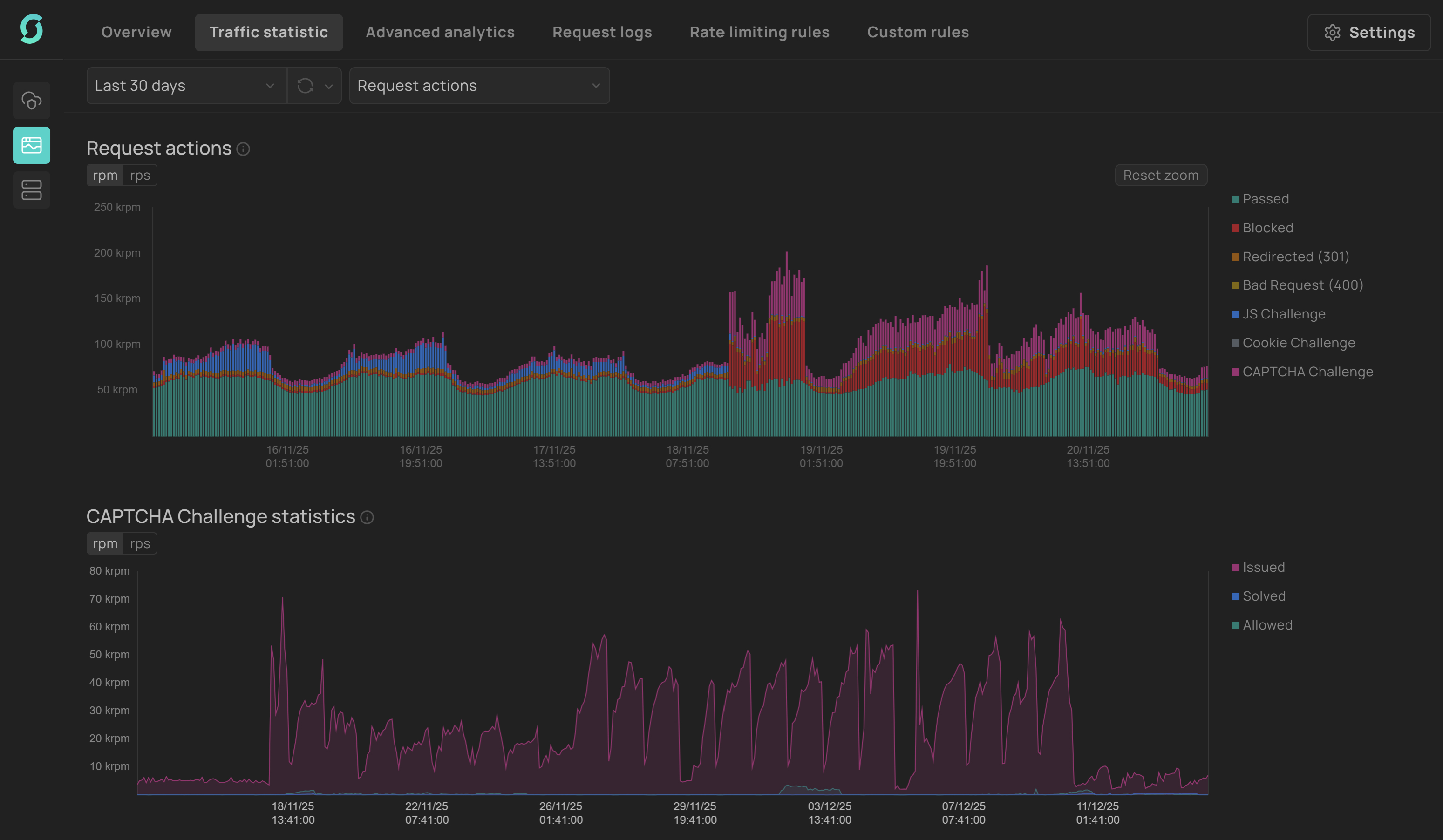Screen dimensions: 1443x840
Task: Switch CAPTCHA statistics chart to rps
Action: (140, 543)
